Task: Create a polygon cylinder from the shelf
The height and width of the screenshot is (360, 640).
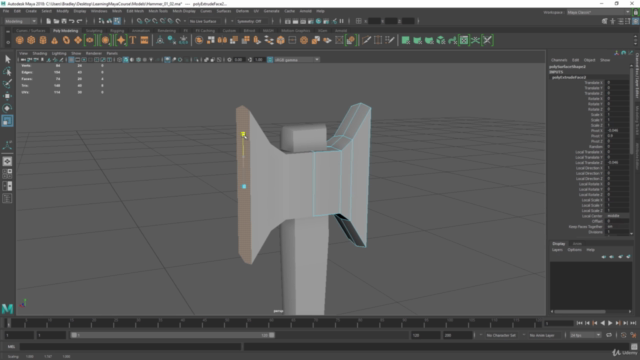Action: pyautogui.click(x=43, y=40)
